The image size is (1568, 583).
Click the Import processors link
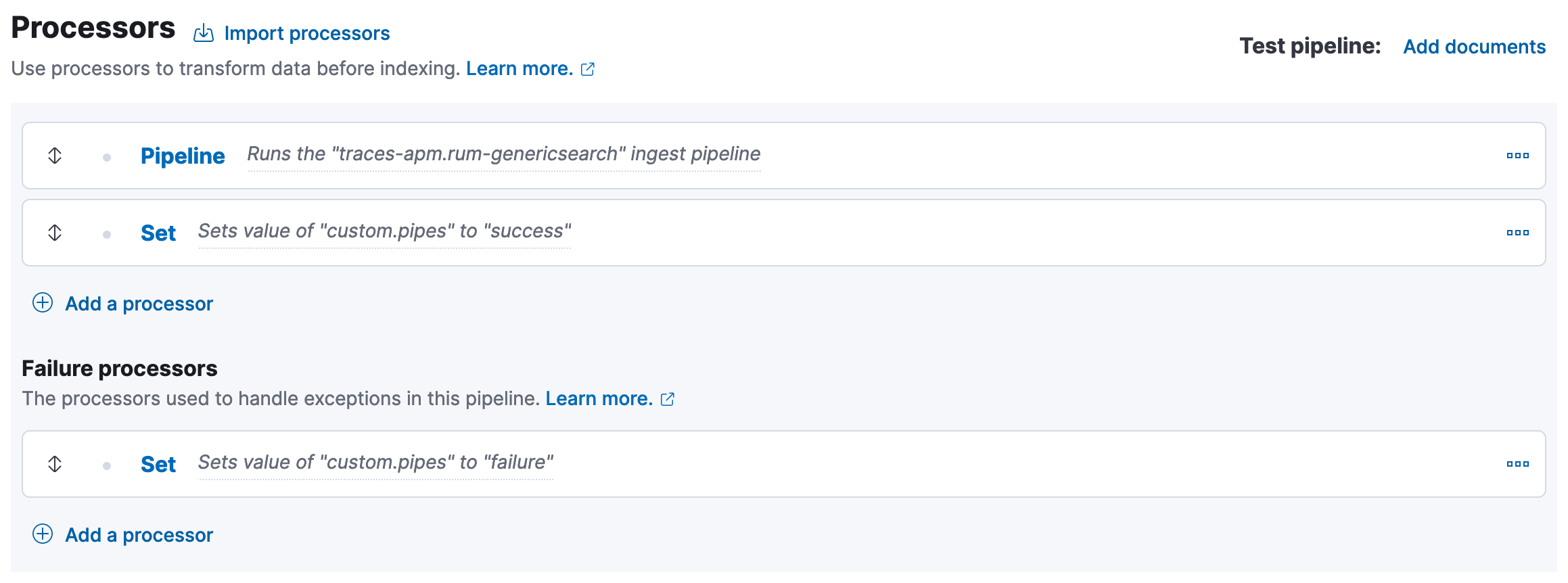(306, 33)
